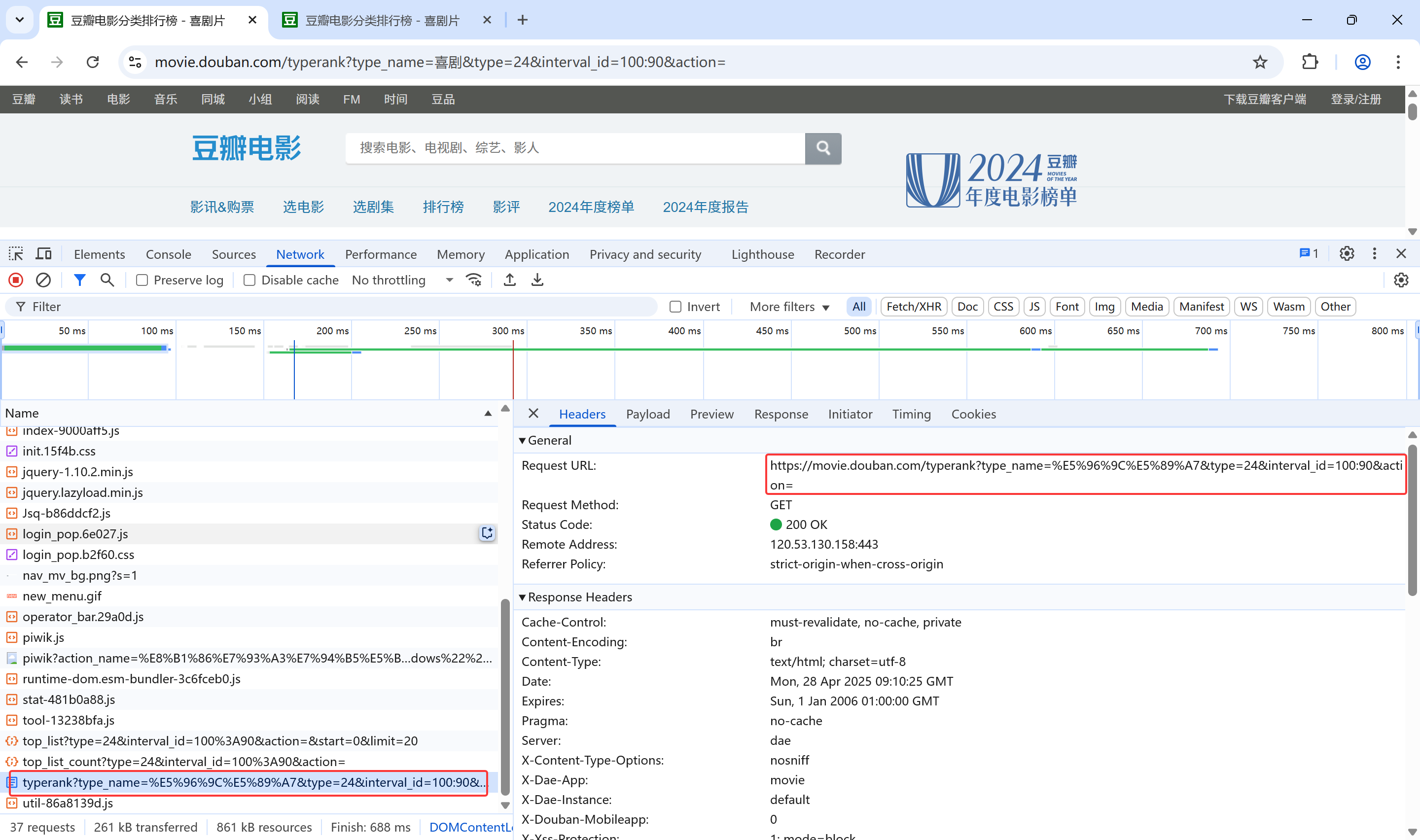Click the clear network log icon
This screenshot has height=840, width=1420.
click(43, 280)
